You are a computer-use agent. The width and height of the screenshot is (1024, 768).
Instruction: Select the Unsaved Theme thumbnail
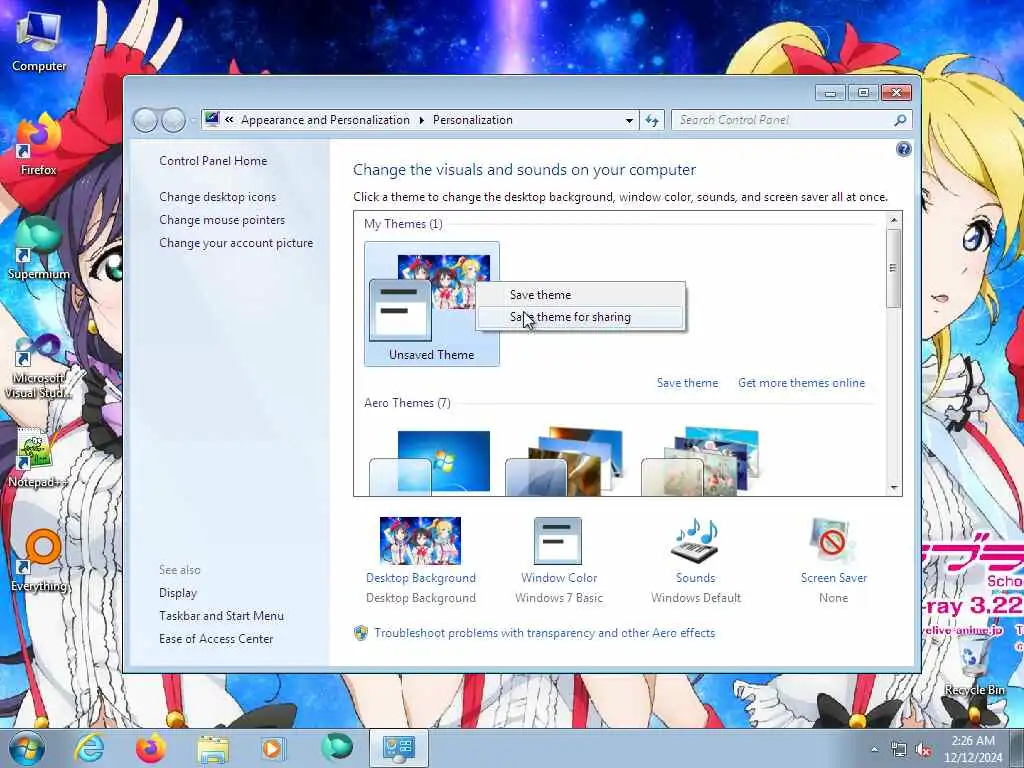point(432,304)
